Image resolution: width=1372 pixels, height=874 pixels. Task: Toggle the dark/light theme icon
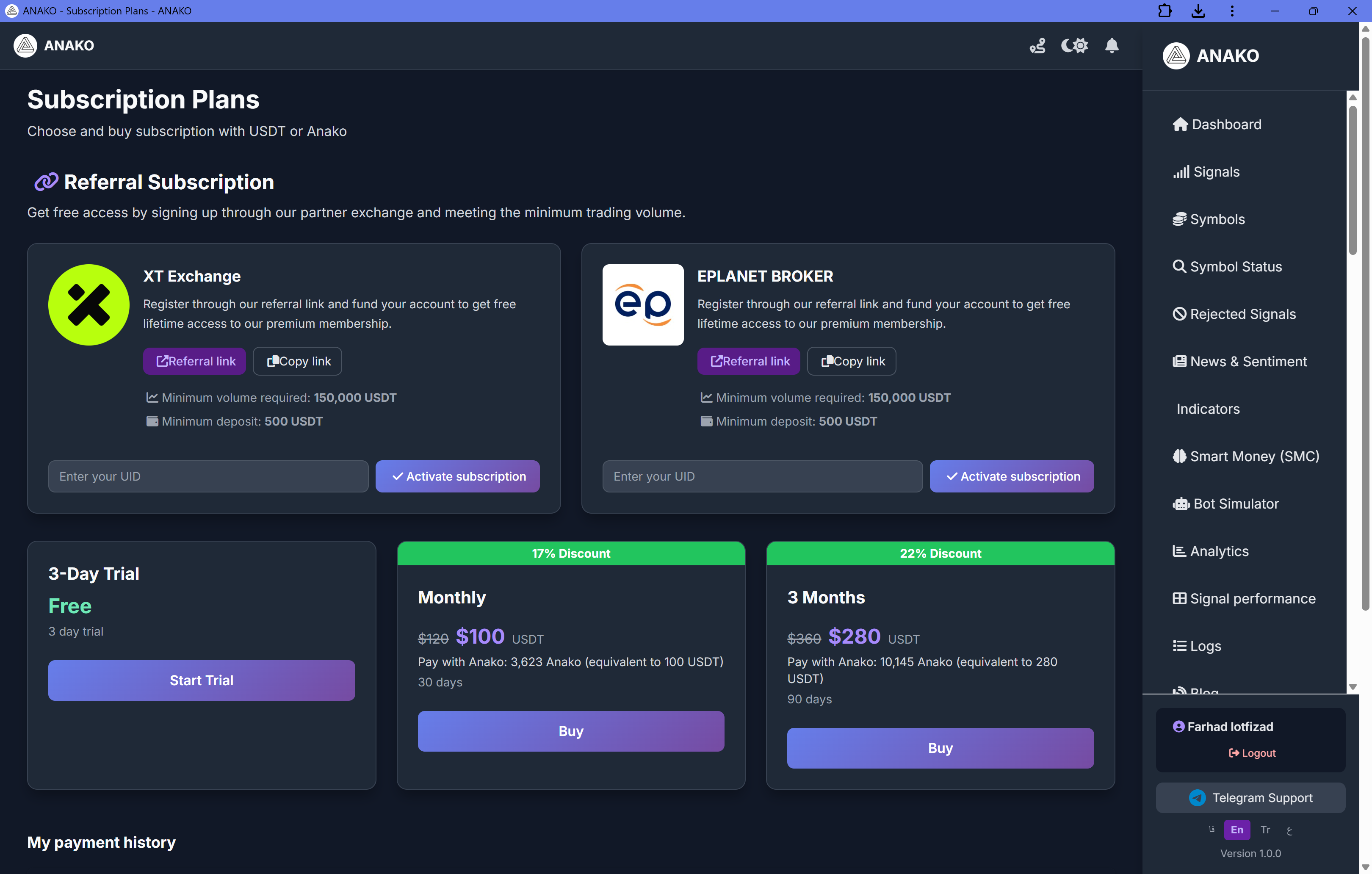pos(1074,46)
